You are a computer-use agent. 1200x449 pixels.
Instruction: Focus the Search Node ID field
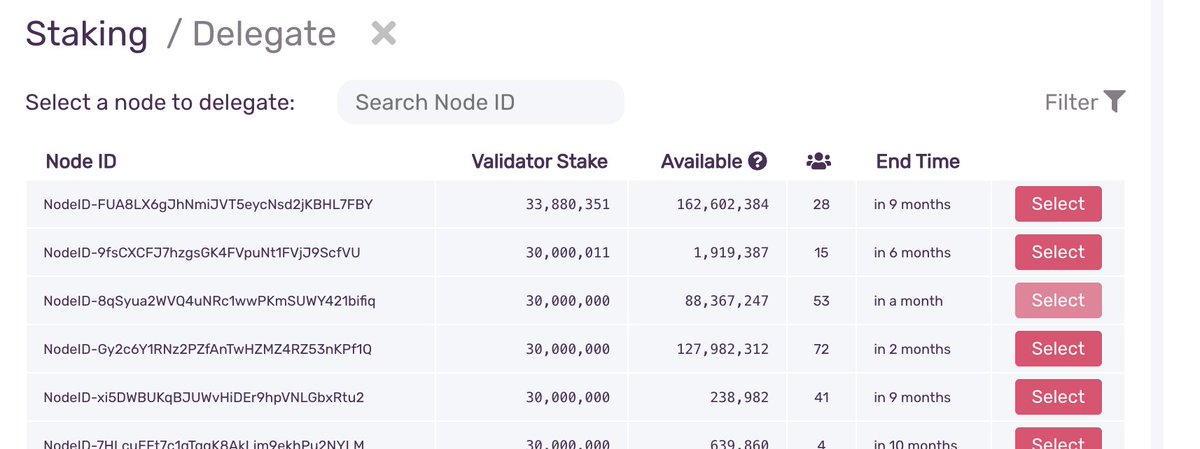pyautogui.click(x=480, y=102)
